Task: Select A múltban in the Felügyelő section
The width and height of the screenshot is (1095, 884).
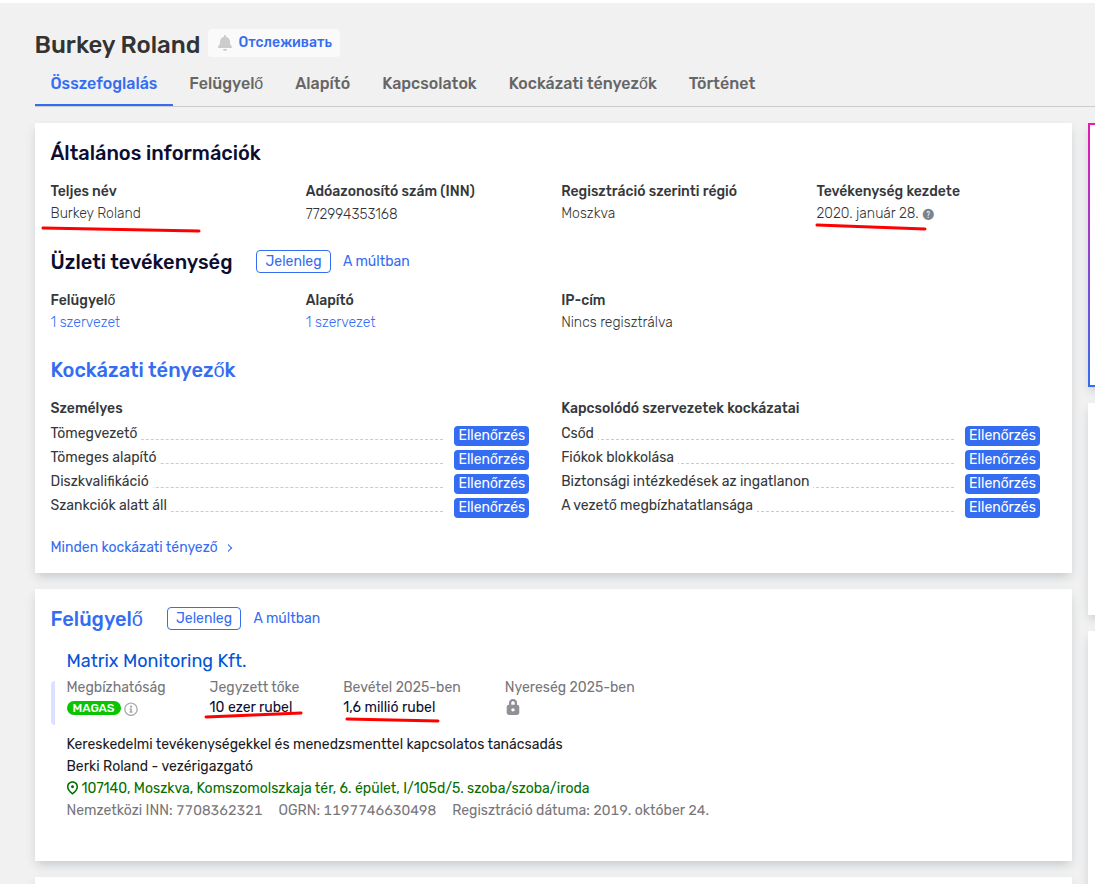Action: pos(287,618)
